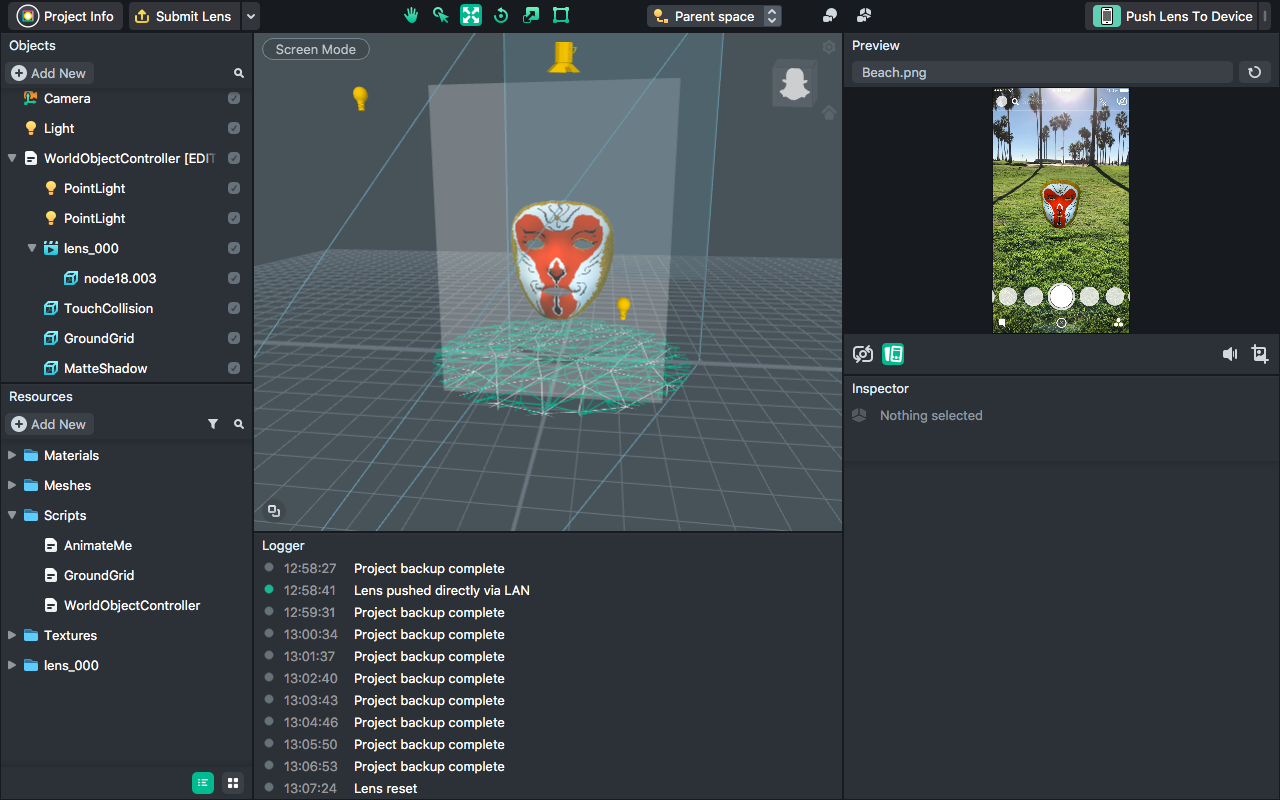Screen dimensions: 1280x800
Task: Search objects with magnifier icon
Action: 239,73
